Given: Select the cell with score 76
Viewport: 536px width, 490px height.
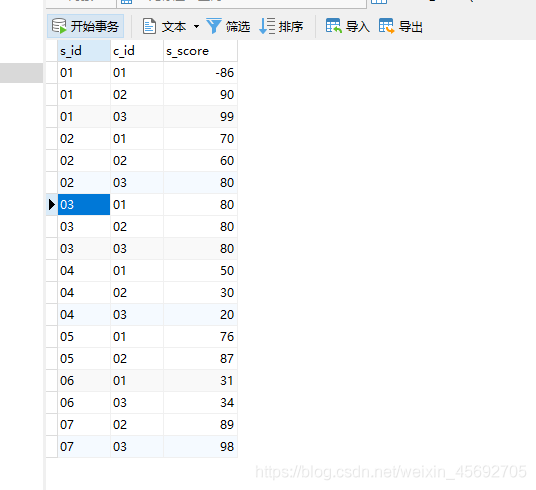Looking at the screenshot, I should click(200, 336).
